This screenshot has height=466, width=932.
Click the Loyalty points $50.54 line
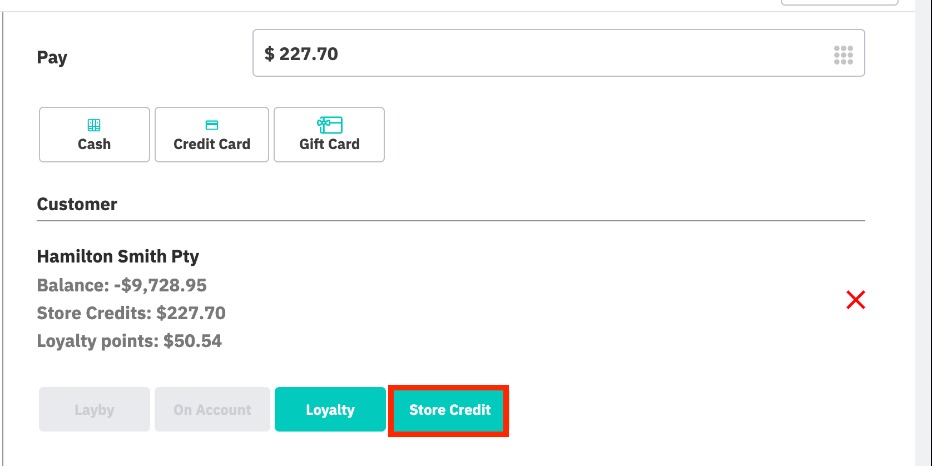tap(129, 341)
